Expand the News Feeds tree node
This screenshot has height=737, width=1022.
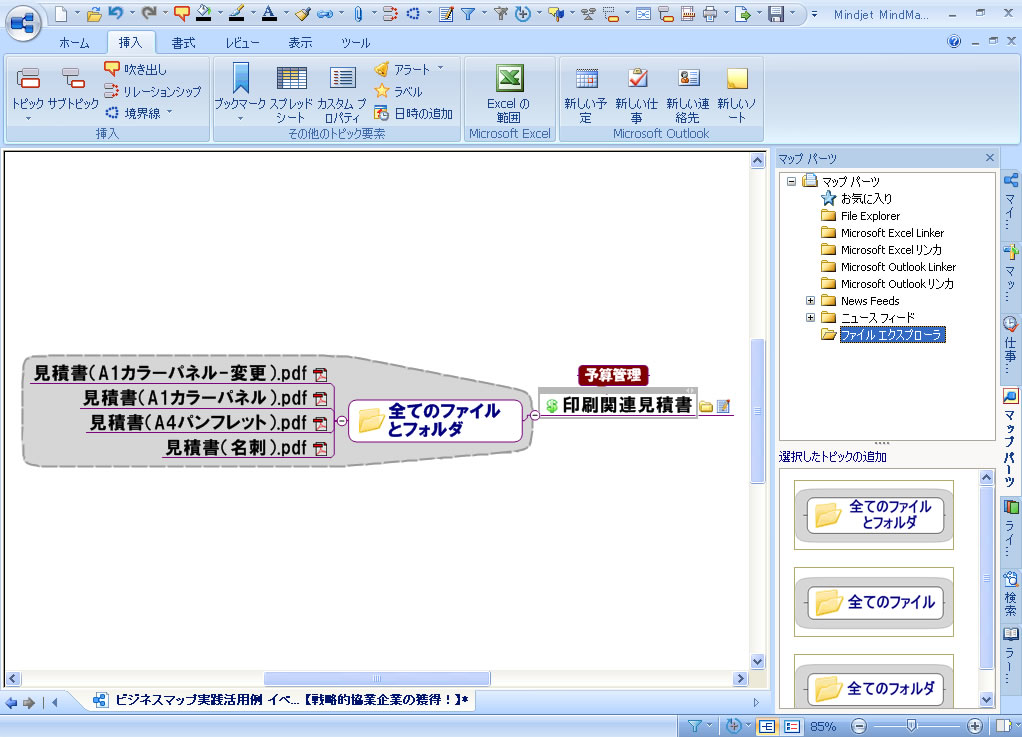(x=811, y=301)
